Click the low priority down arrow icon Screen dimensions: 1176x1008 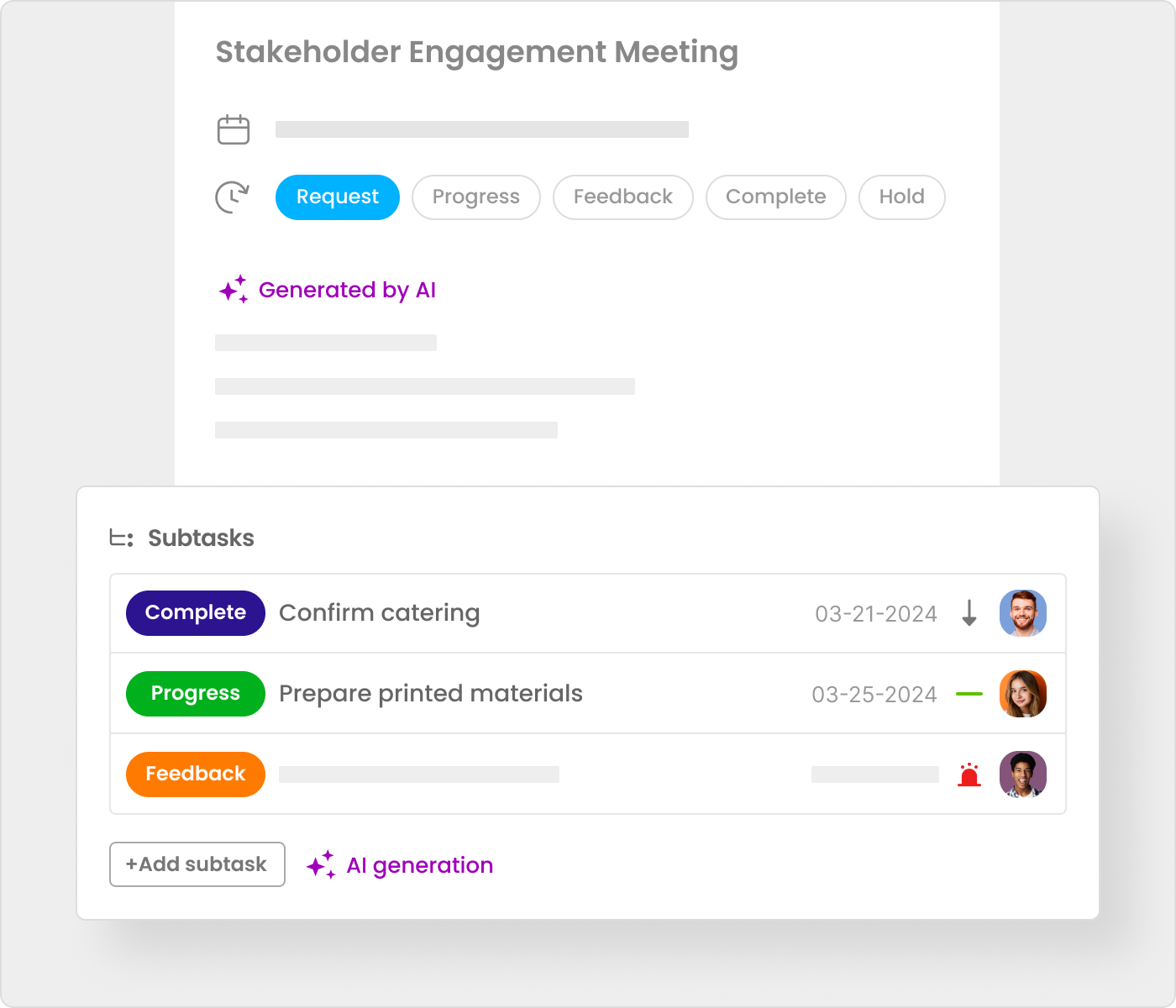pyautogui.click(x=969, y=613)
